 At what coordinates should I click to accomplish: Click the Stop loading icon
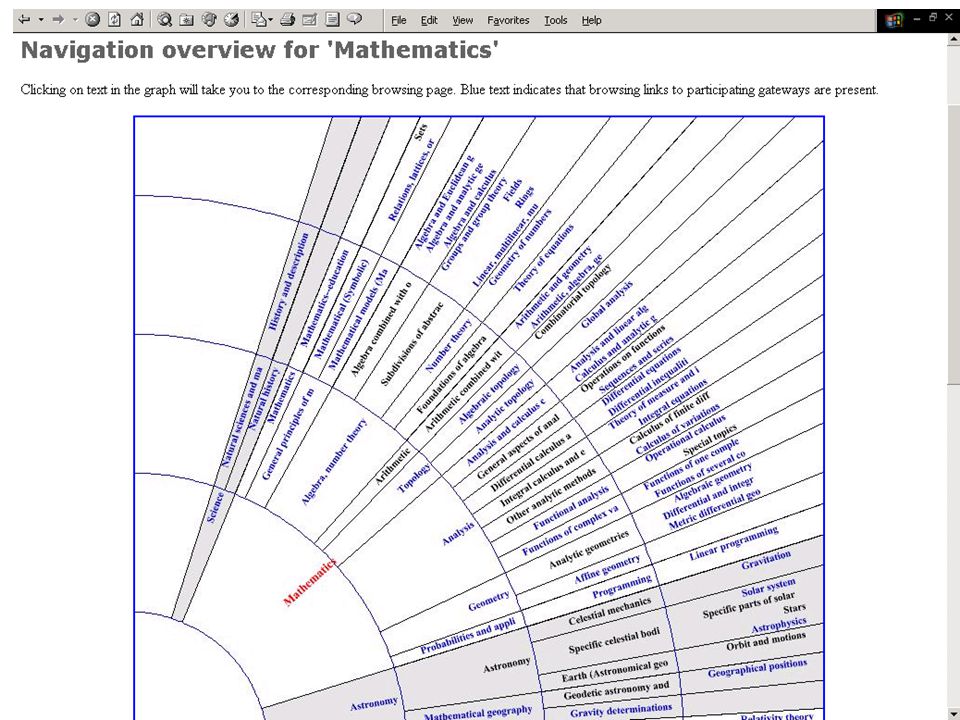pyautogui.click(x=92, y=20)
